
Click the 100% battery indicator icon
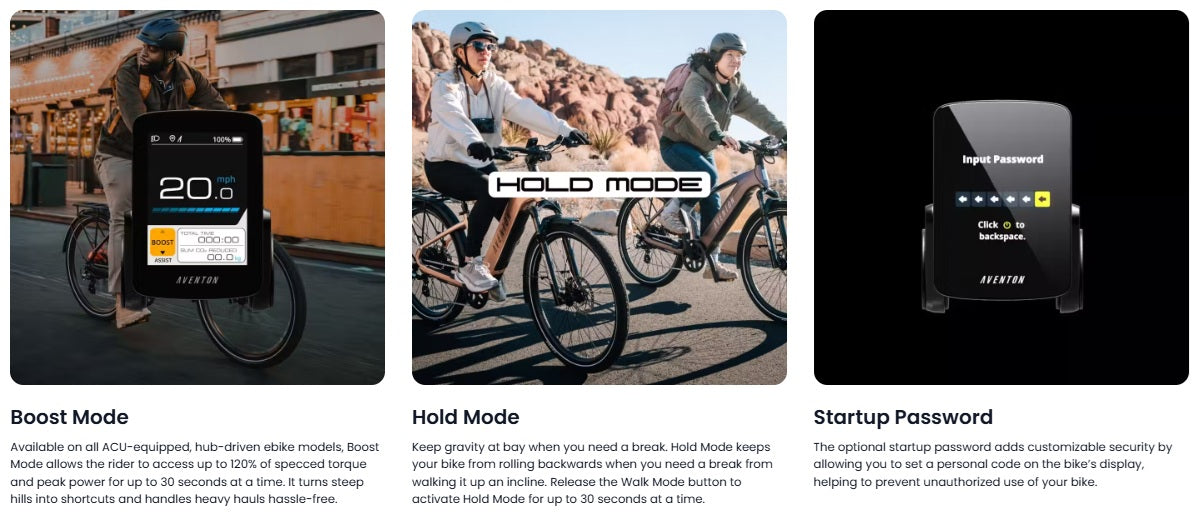click(237, 140)
